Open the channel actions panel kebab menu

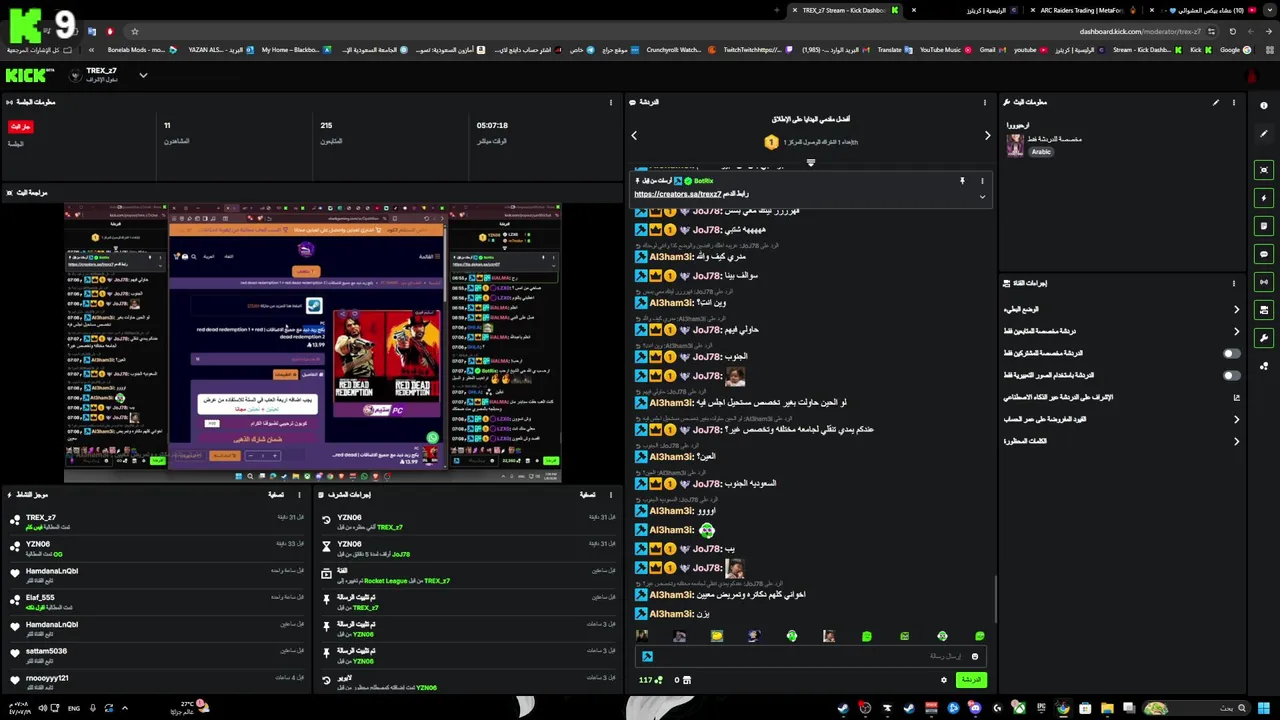click(1234, 283)
